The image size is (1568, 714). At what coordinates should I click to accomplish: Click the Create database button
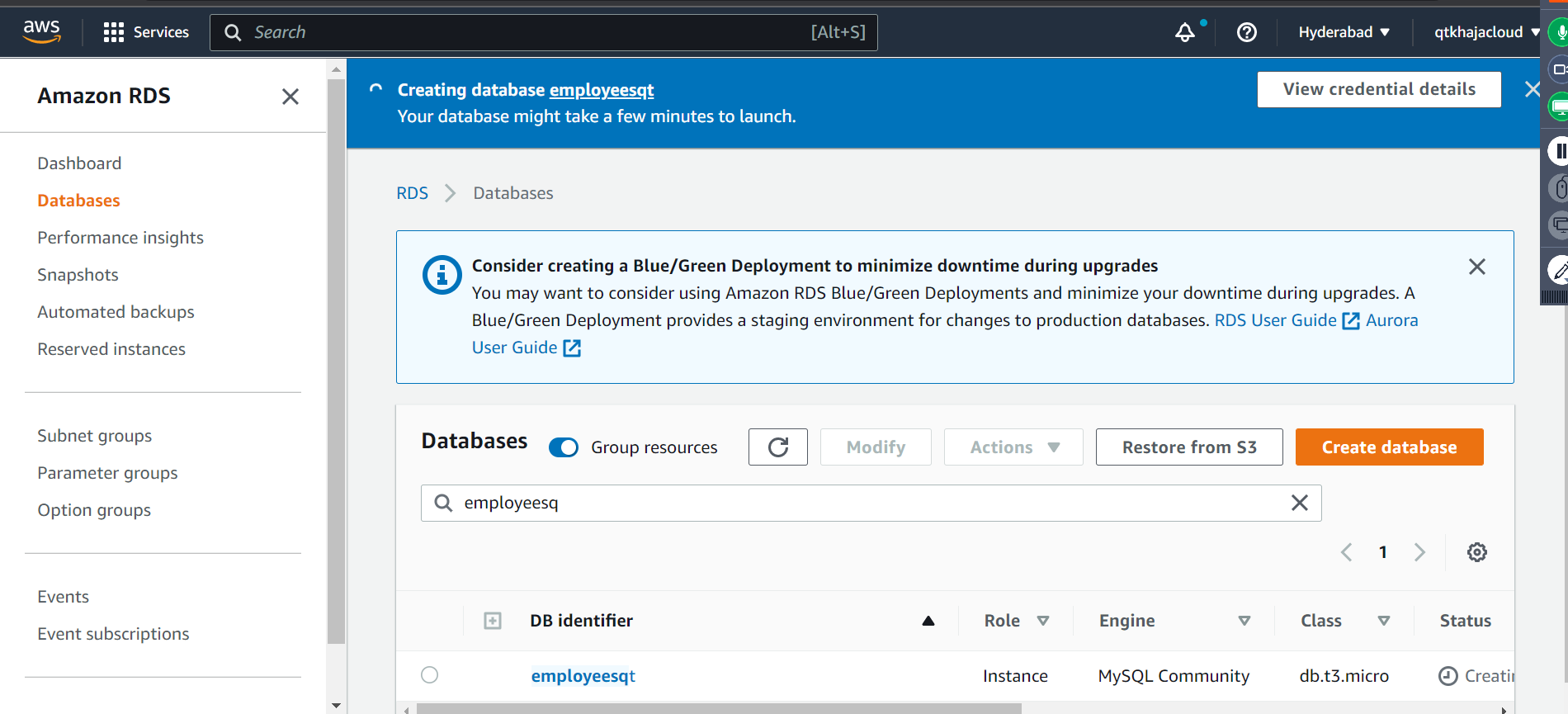1390,447
